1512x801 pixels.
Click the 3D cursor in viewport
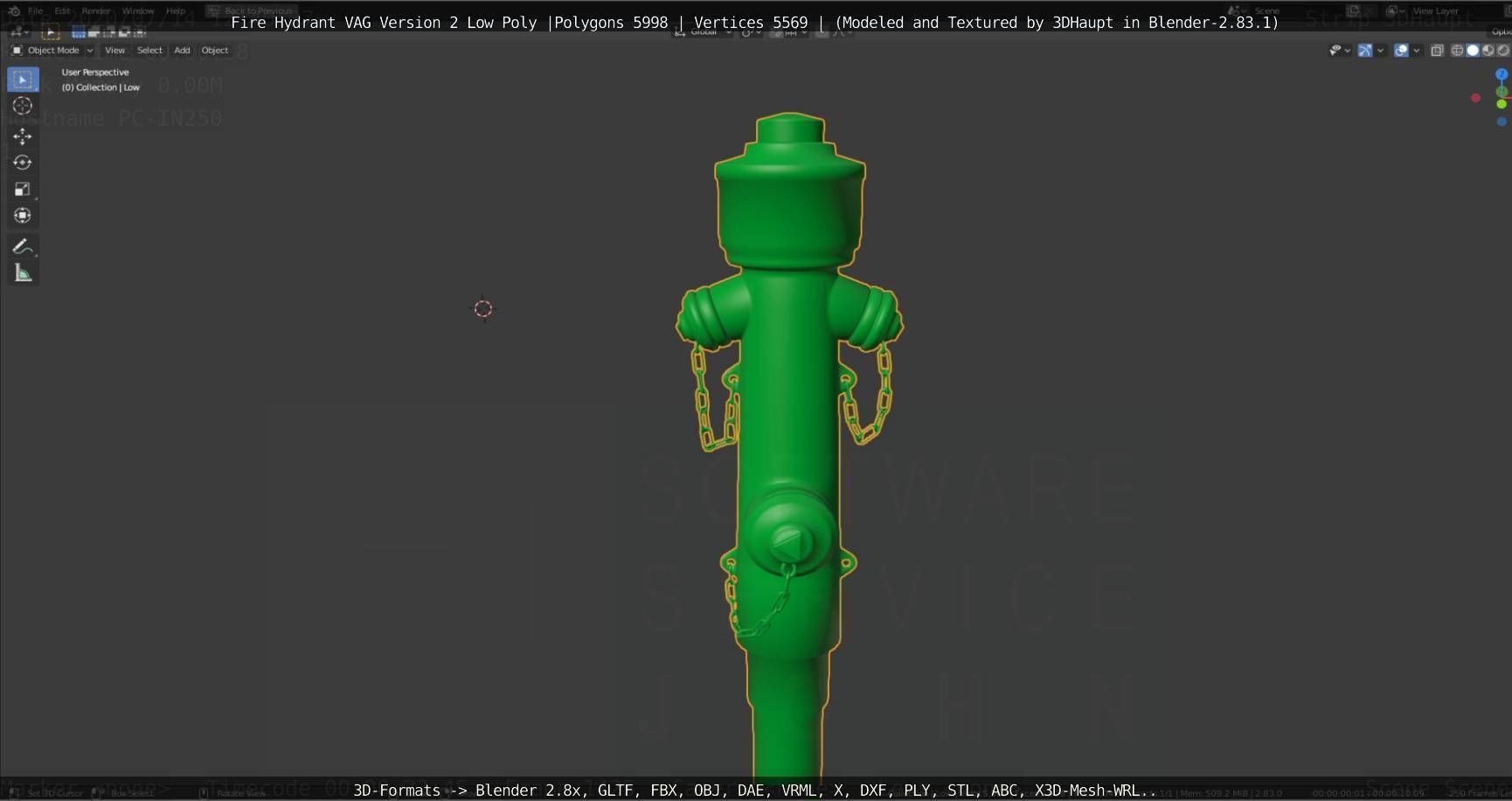tap(483, 308)
